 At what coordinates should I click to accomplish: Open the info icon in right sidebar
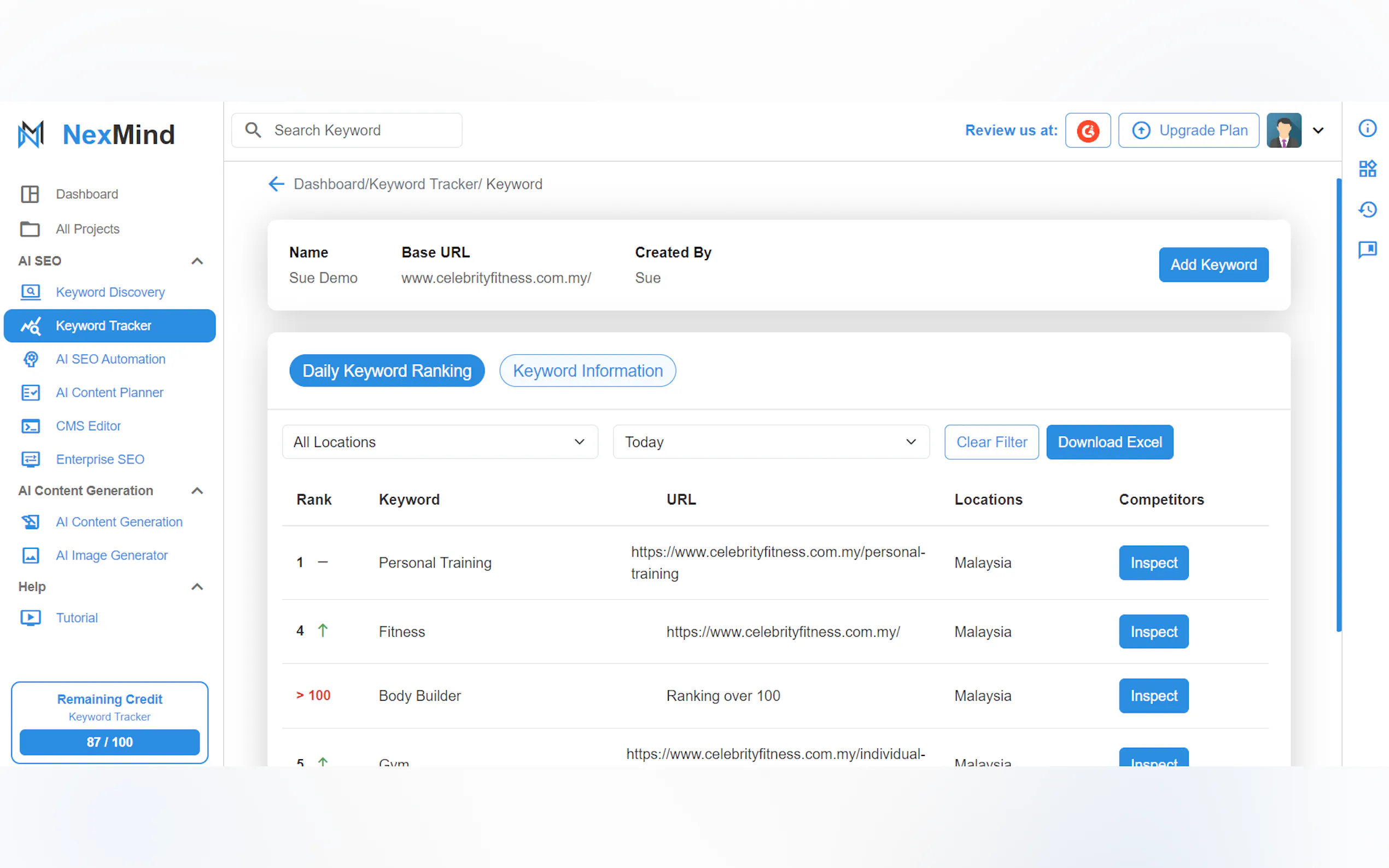pos(1367,128)
